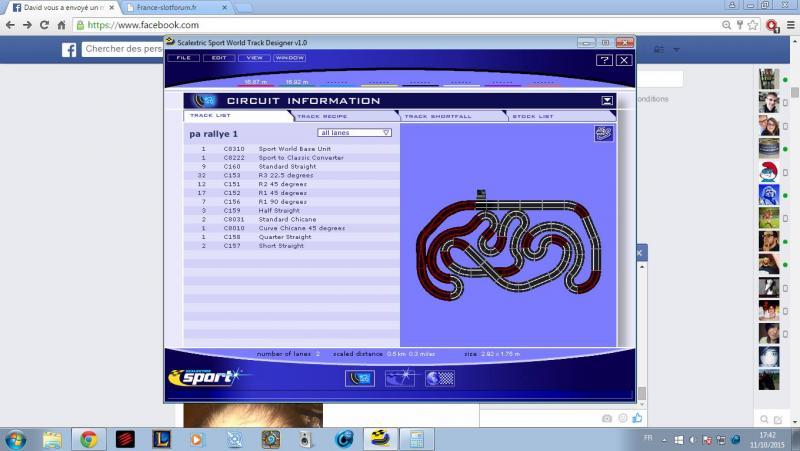Screen dimensions: 800x451
Task: Open the Facebook account dropdown arrow
Action: click(677, 49)
